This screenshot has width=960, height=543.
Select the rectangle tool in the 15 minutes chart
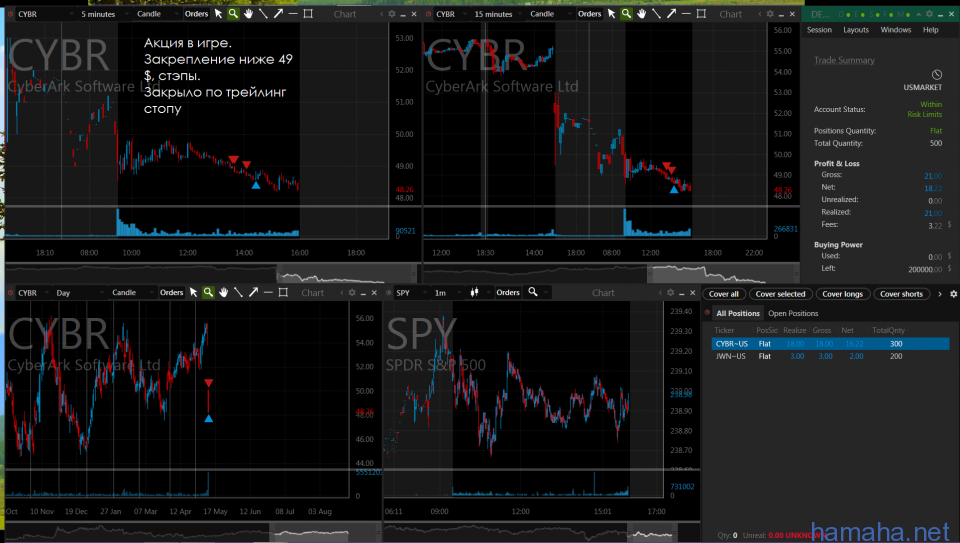[x=701, y=13]
